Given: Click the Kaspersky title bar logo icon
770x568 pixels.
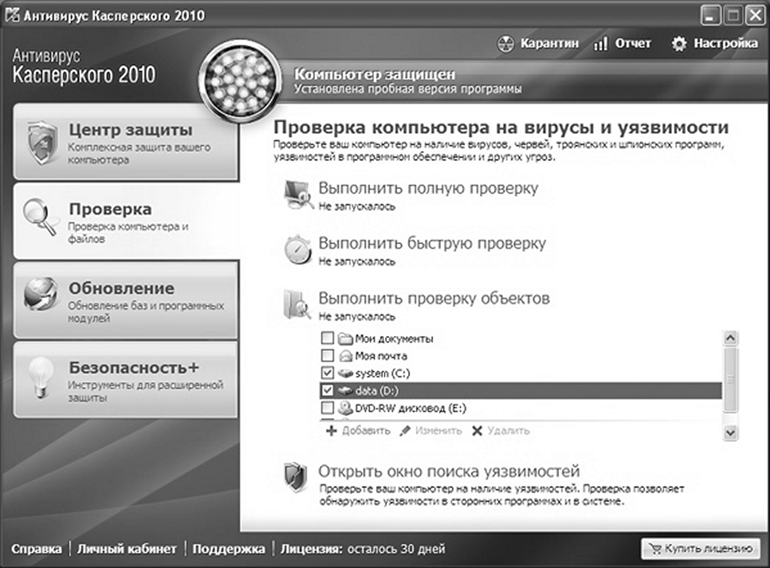Looking at the screenshot, I should tap(12, 15).
